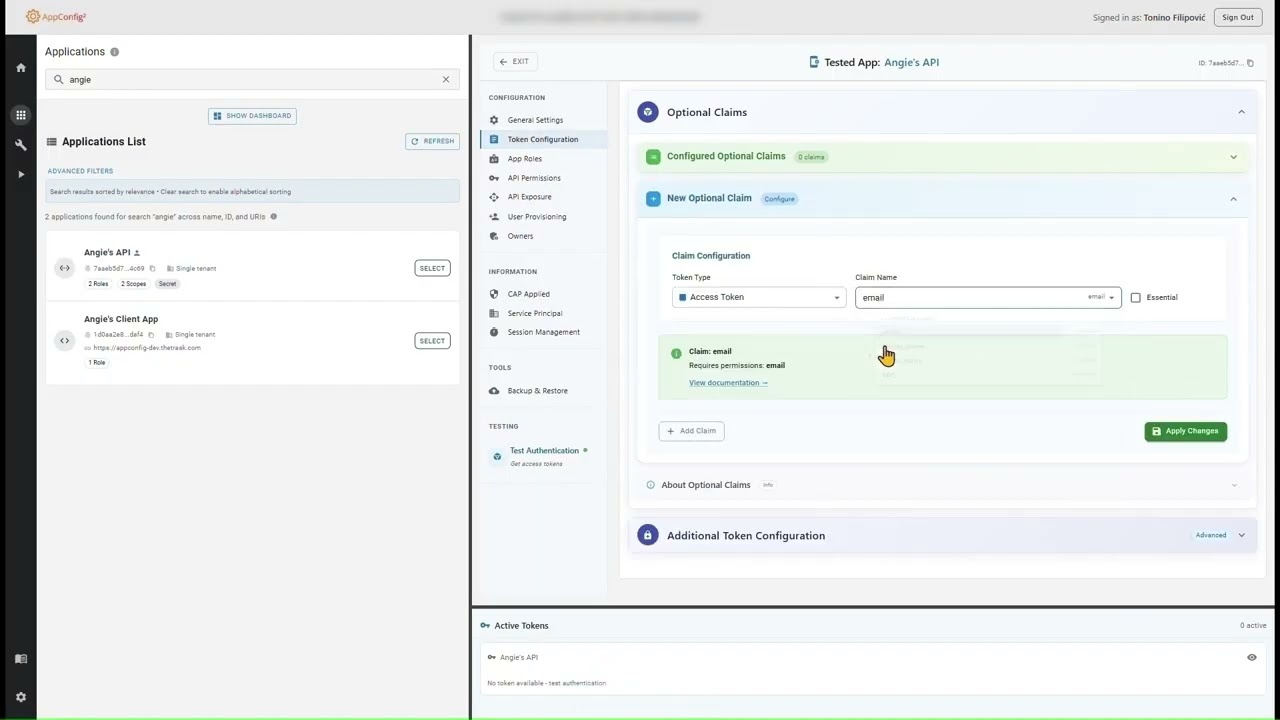Screen dimensions: 1280x720
Task: Copy tested app ID in header
Action: (1250, 63)
